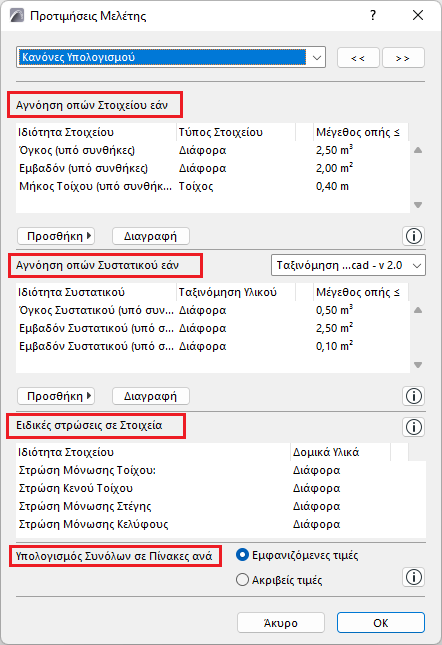This screenshot has height=645, width=442.
Task: Open Προσθήκη menu under Element holes list
Action: point(56,236)
